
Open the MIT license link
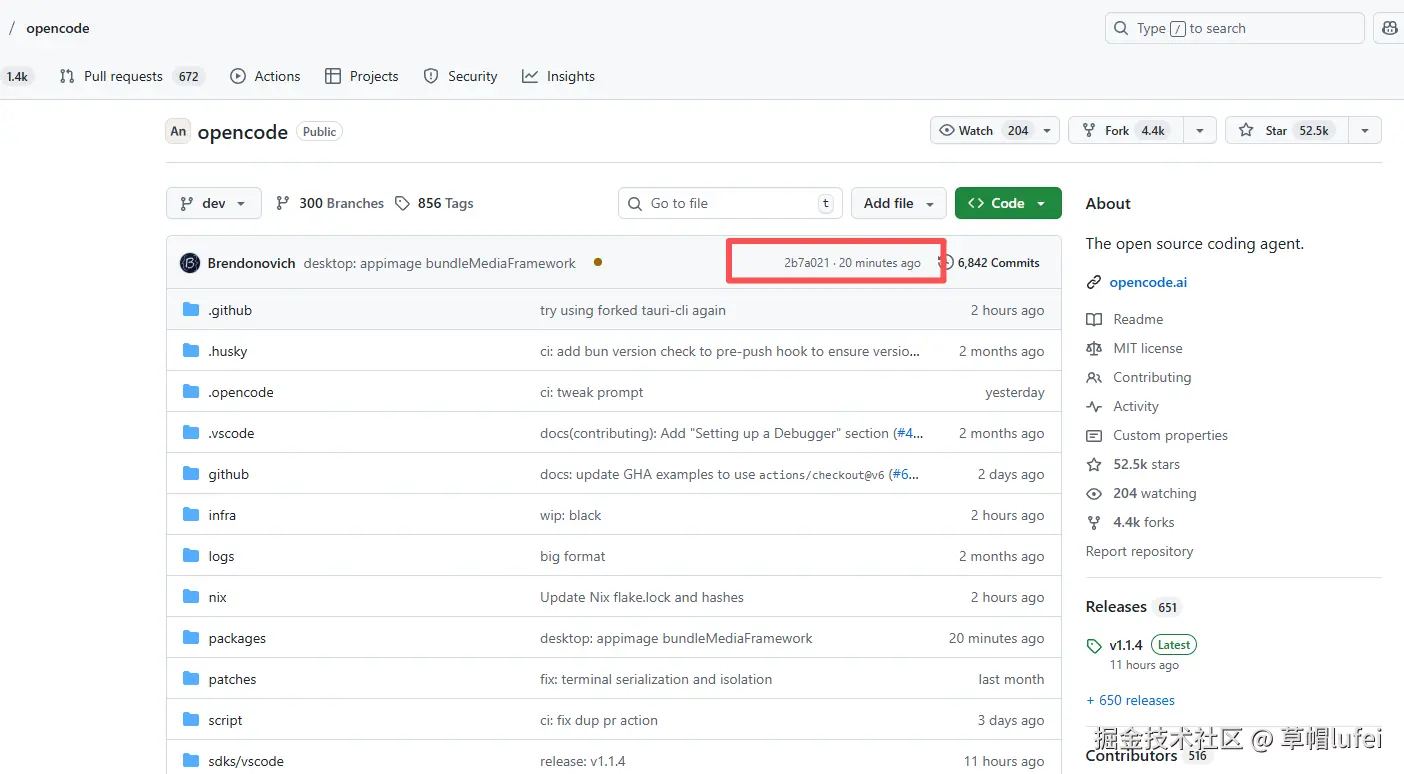[1147, 348]
